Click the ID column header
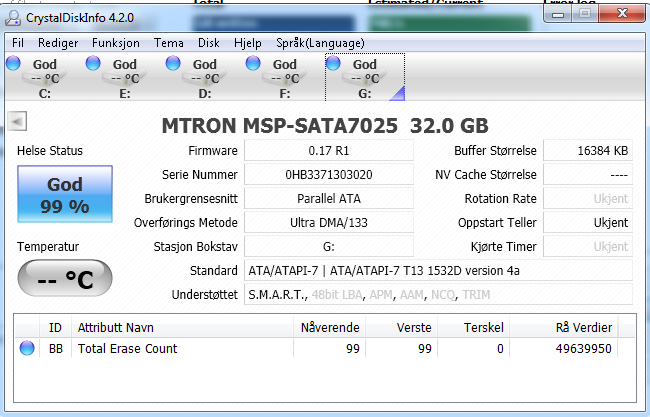The image size is (650, 417). tap(55, 327)
